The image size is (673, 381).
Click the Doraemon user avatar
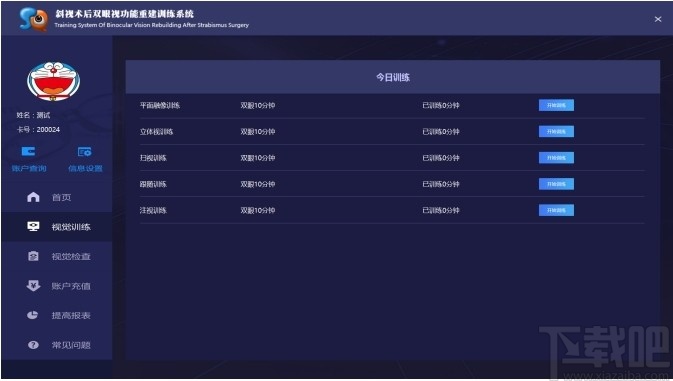53,81
